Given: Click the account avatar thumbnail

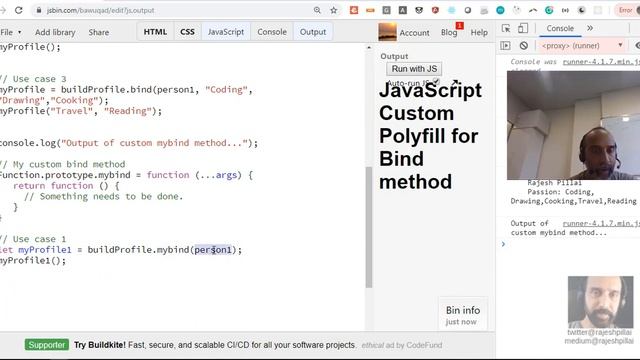Looking at the screenshot, I should (387, 32).
